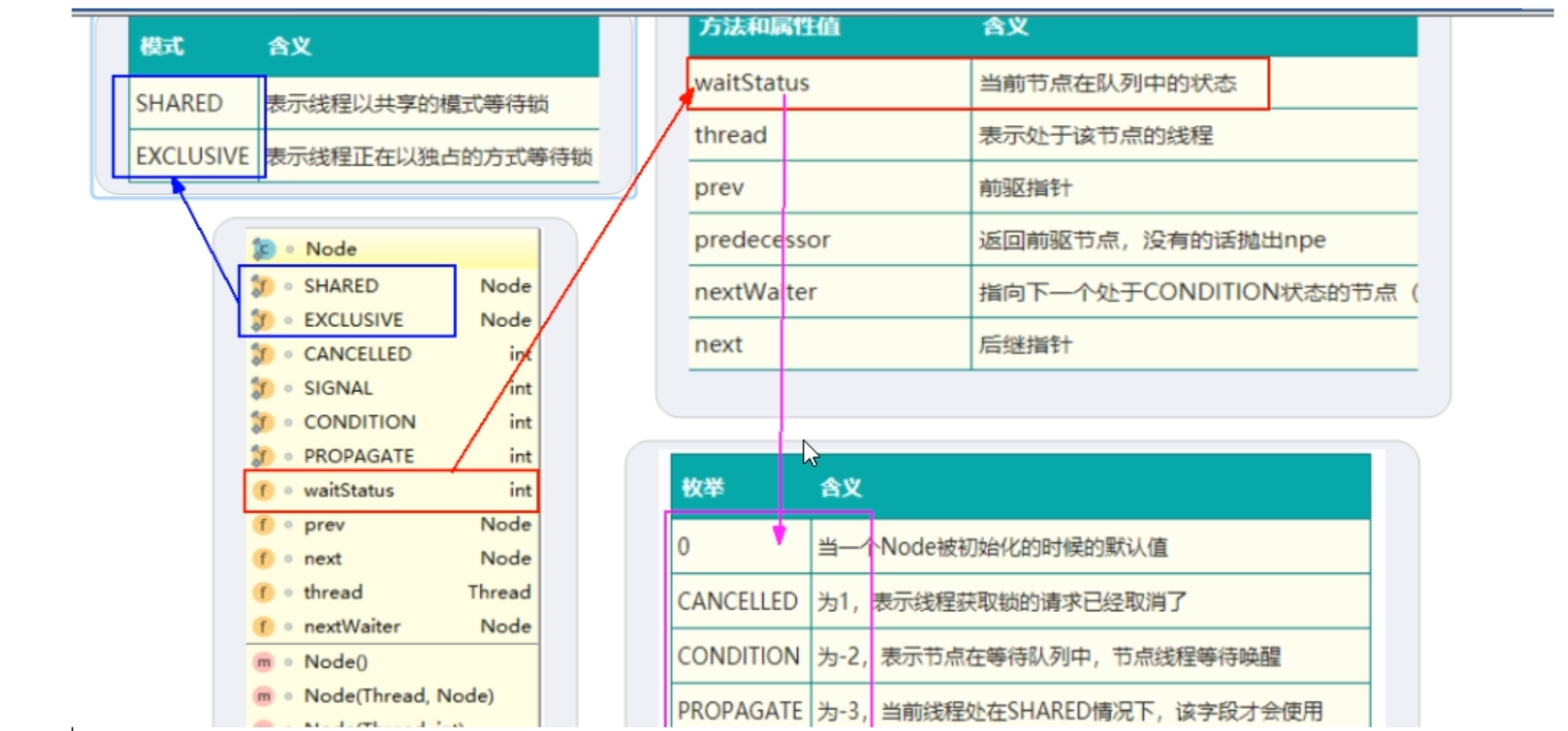Click the field icon beside PROPAGATE
The height and width of the screenshot is (731, 1568).
click(x=263, y=455)
